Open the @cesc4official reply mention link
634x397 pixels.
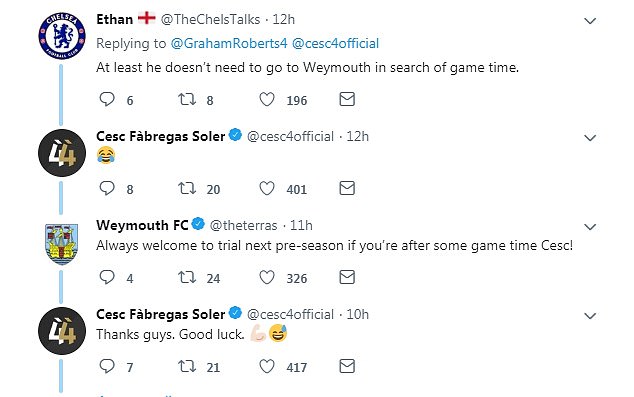[x=336, y=43]
